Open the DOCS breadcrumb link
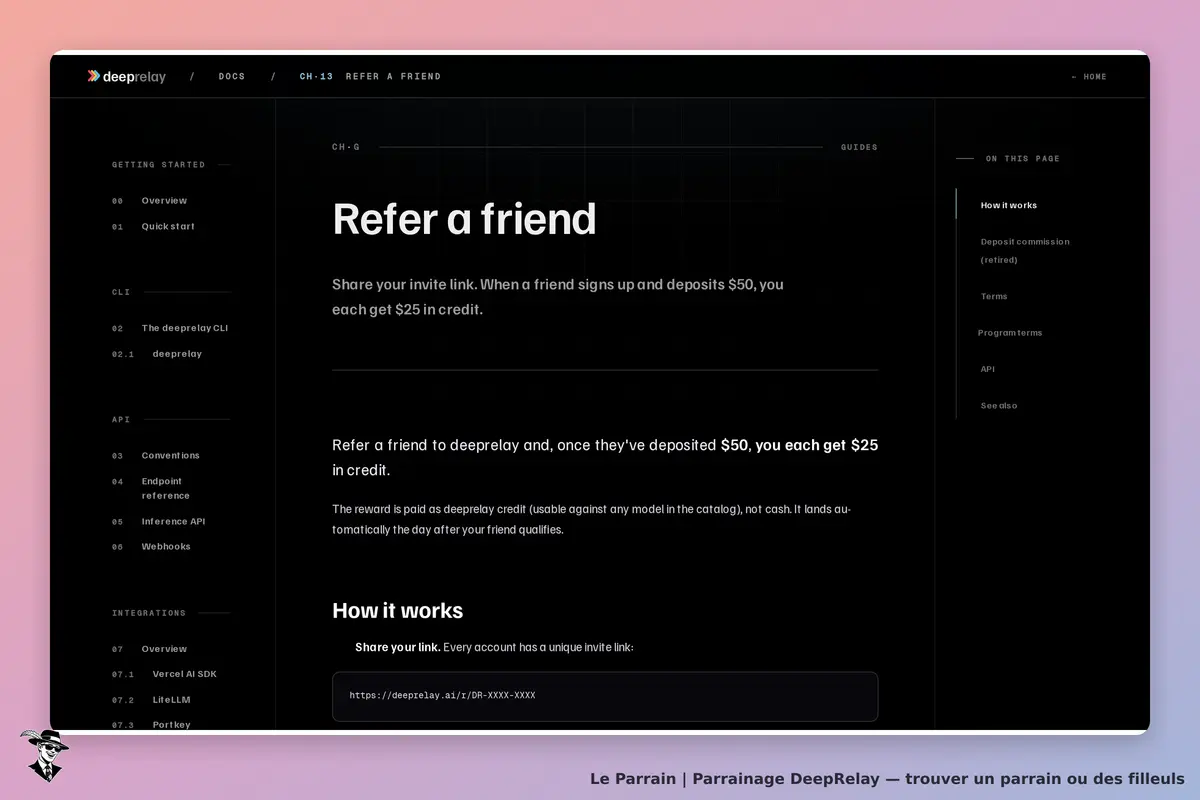The image size is (1200, 800). click(231, 77)
